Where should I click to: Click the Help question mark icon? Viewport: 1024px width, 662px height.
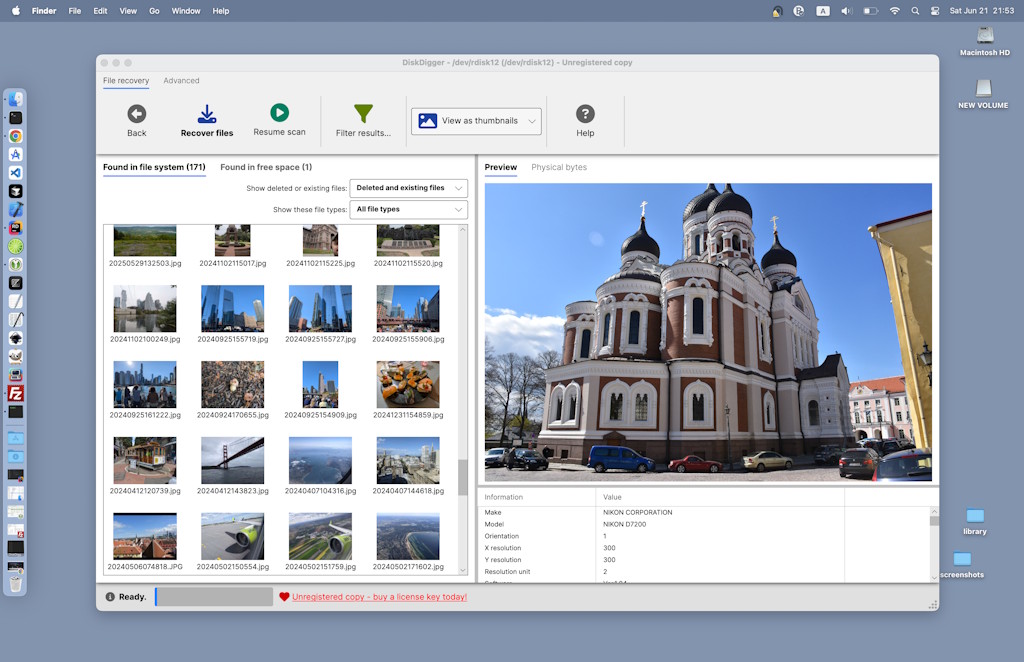point(585,114)
